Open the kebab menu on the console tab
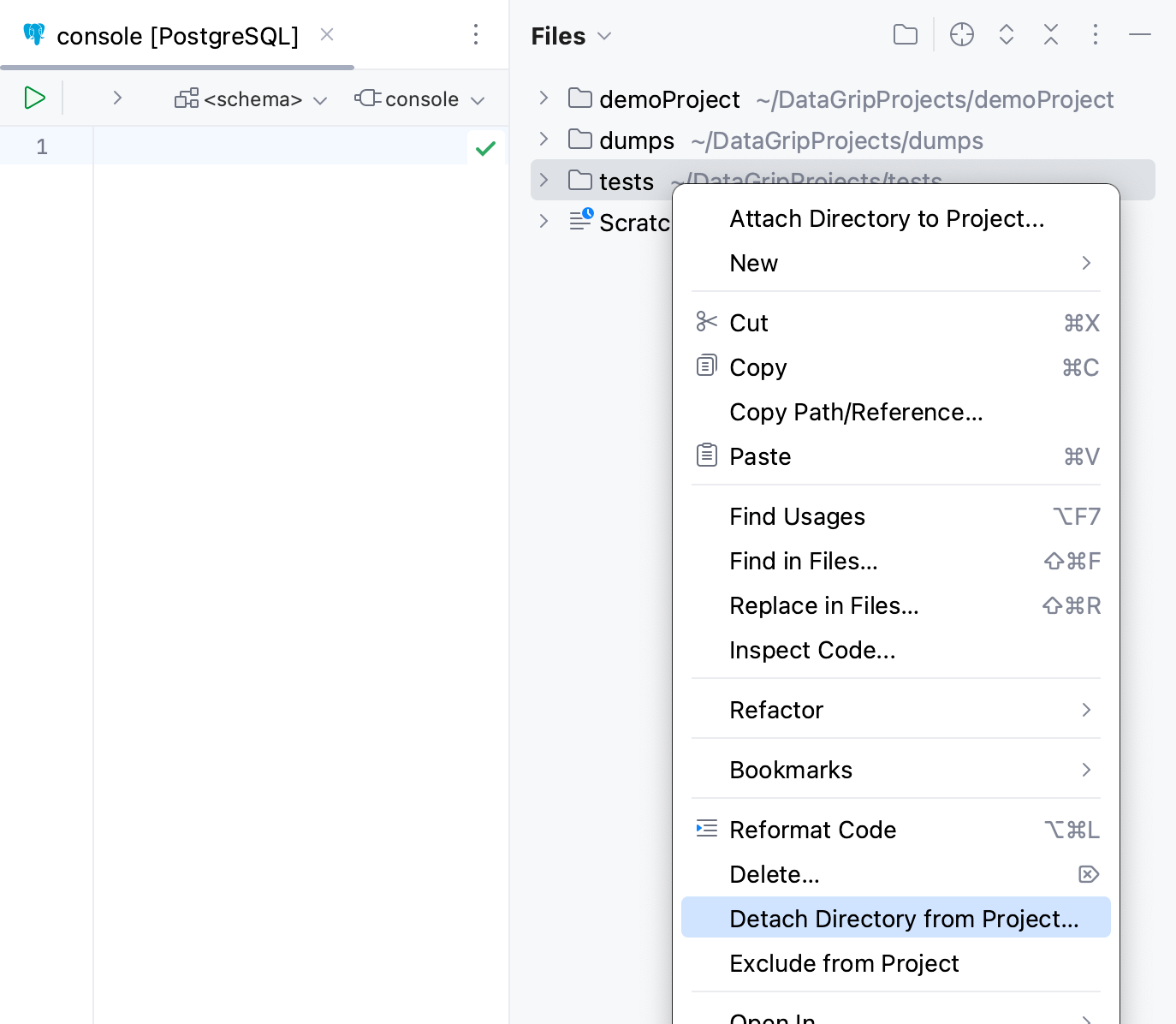Image resolution: width=1176 pixels, height=1024 pixels. [476, 34]
